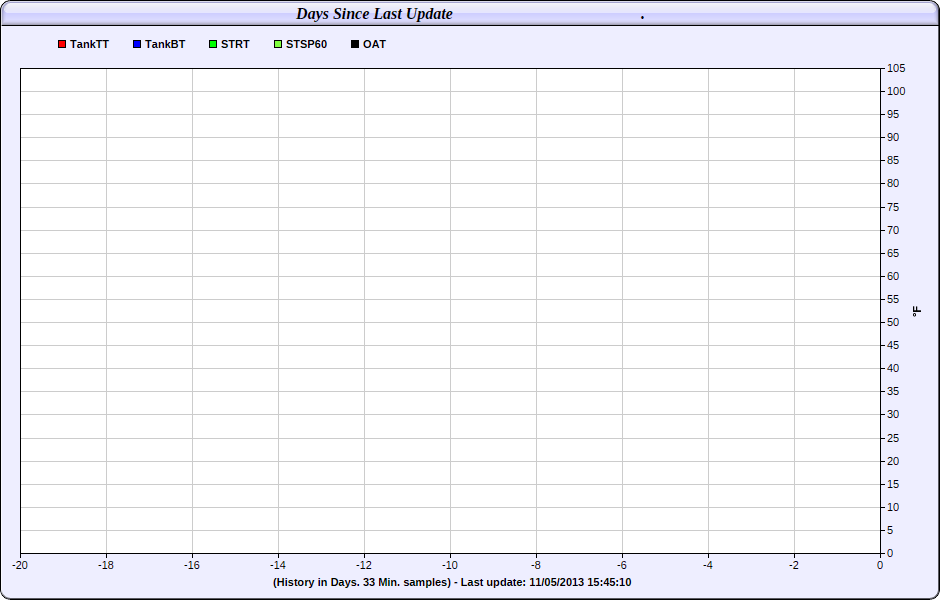Screen dimensions: 940x600
Task: Click the -14 x-axis tick label
Action: [278, 565]
